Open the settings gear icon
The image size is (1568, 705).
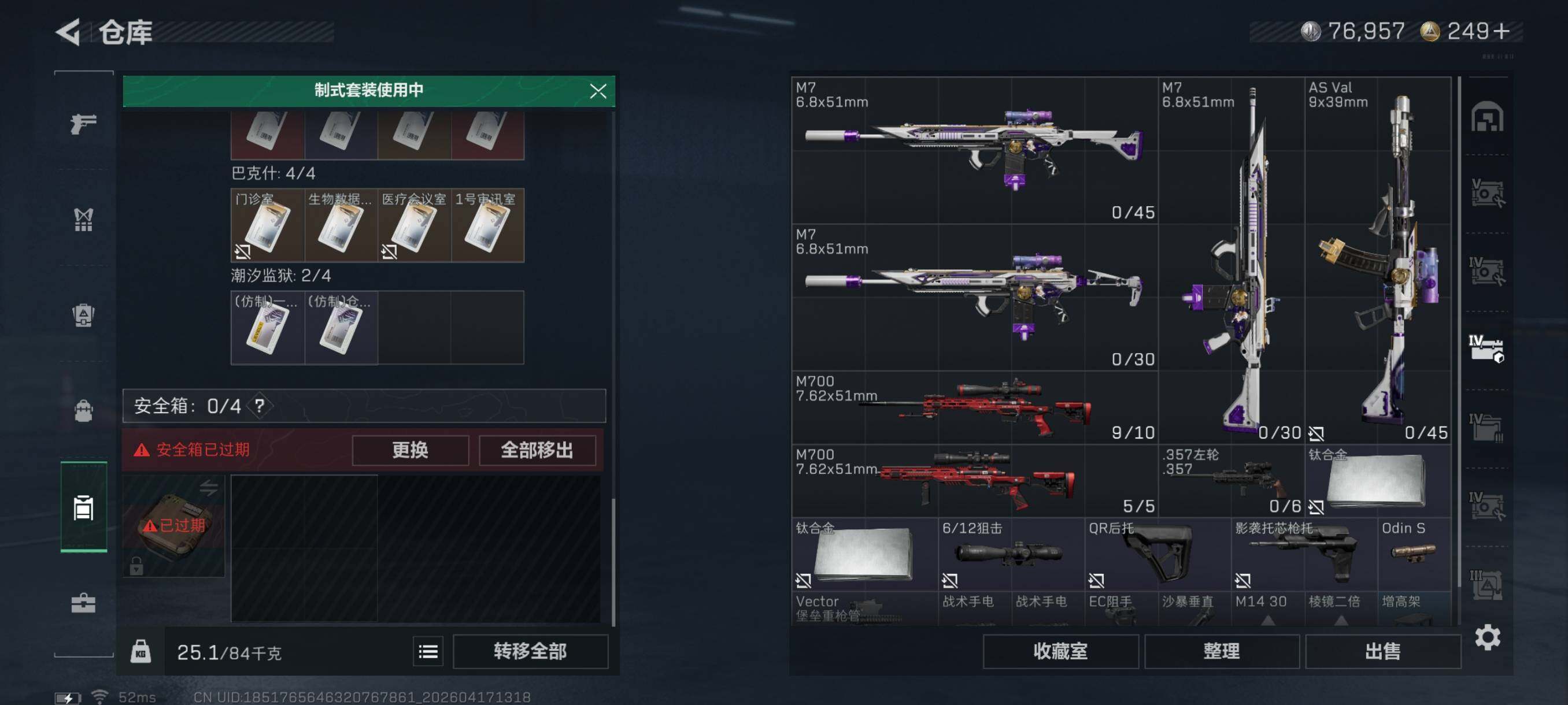pos(1487,637)
